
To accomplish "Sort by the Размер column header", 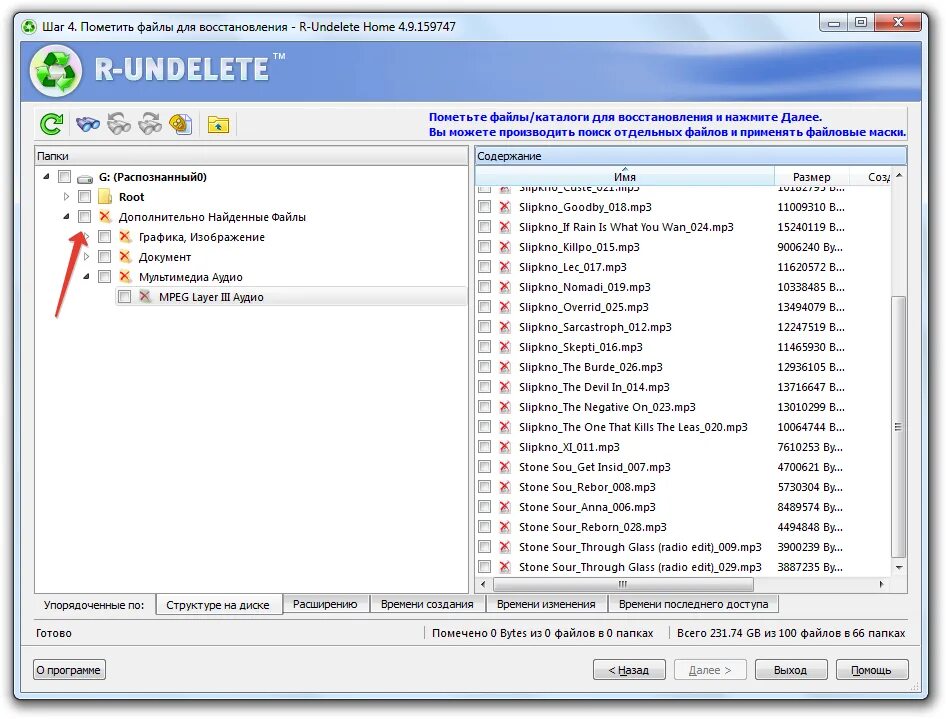I will click(811, 176).
